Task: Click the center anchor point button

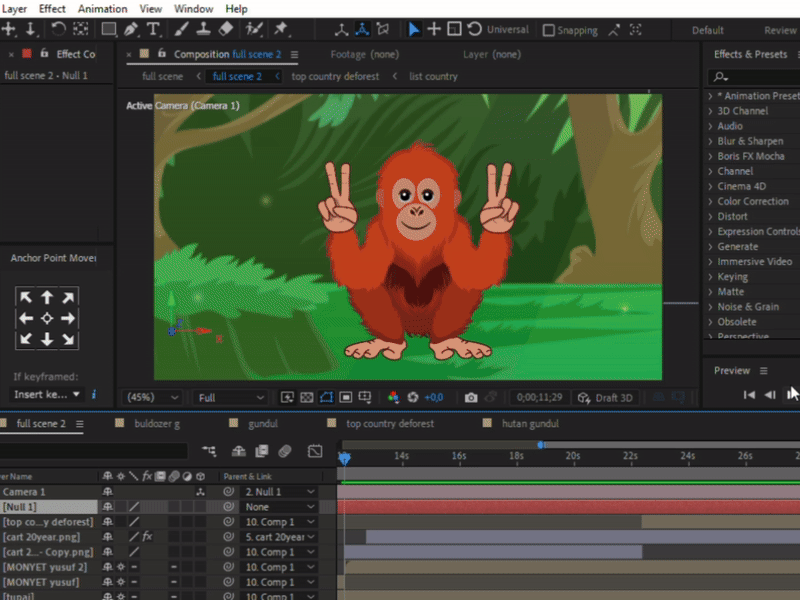Action: click(x=47, y=318)
